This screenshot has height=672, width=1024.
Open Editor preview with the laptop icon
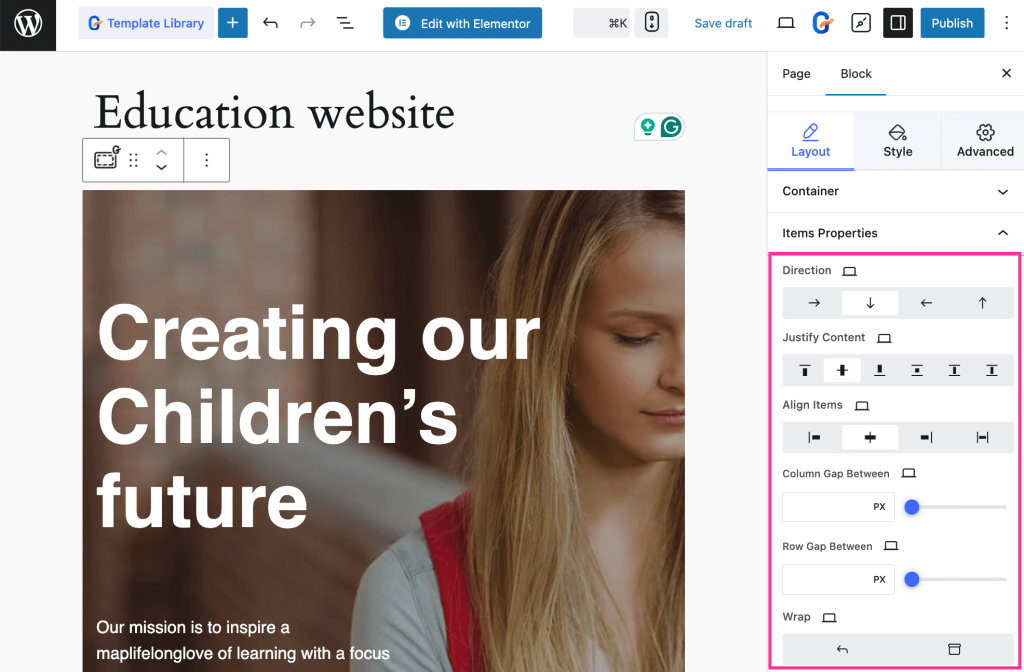pos(785,22)
